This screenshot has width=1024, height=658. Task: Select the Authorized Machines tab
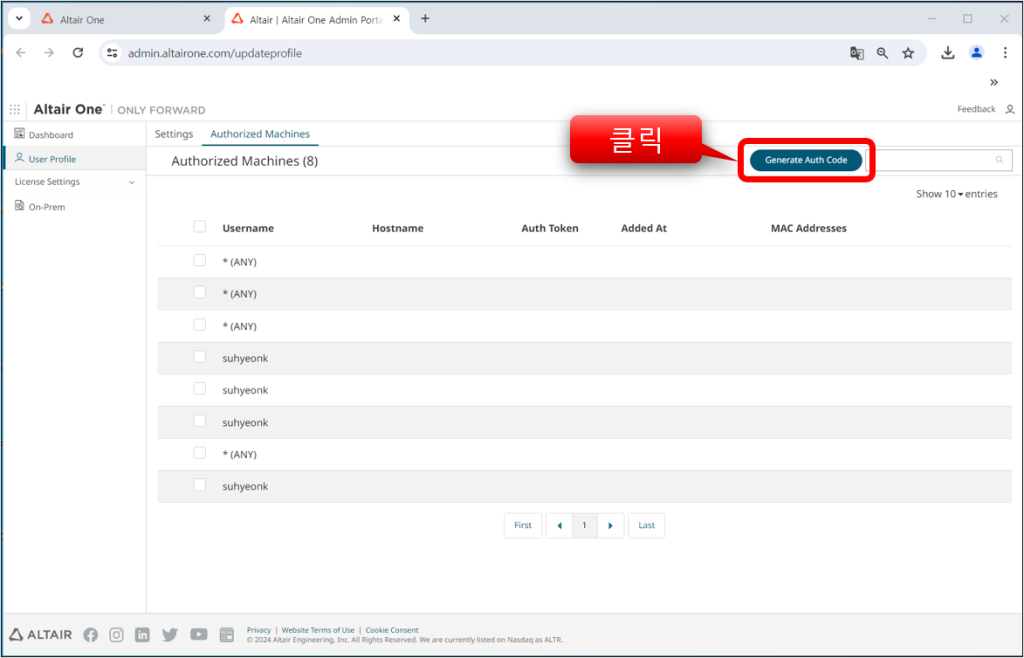260,134
